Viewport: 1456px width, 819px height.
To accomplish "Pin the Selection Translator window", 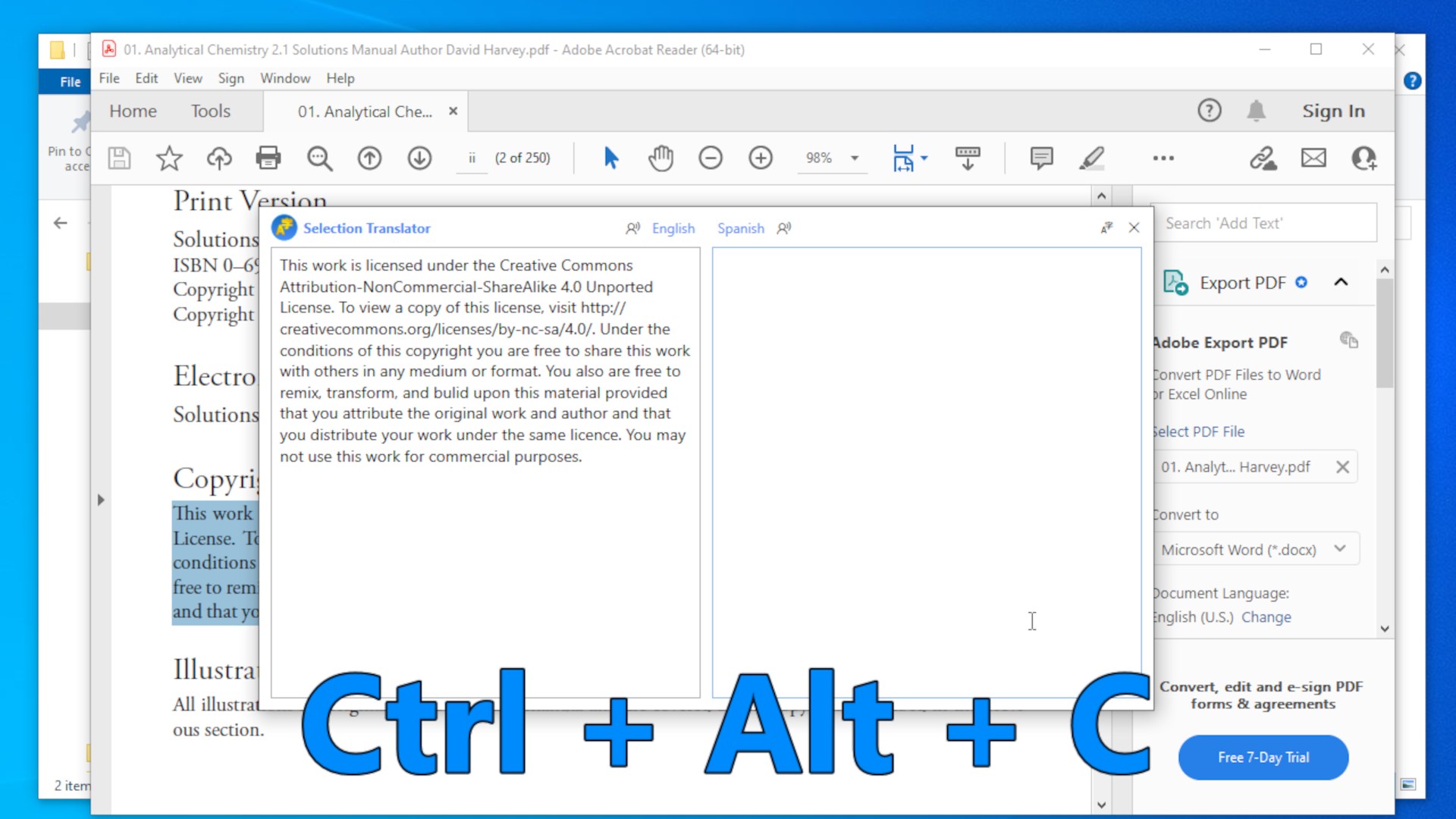I will [x=1106, y=227].
